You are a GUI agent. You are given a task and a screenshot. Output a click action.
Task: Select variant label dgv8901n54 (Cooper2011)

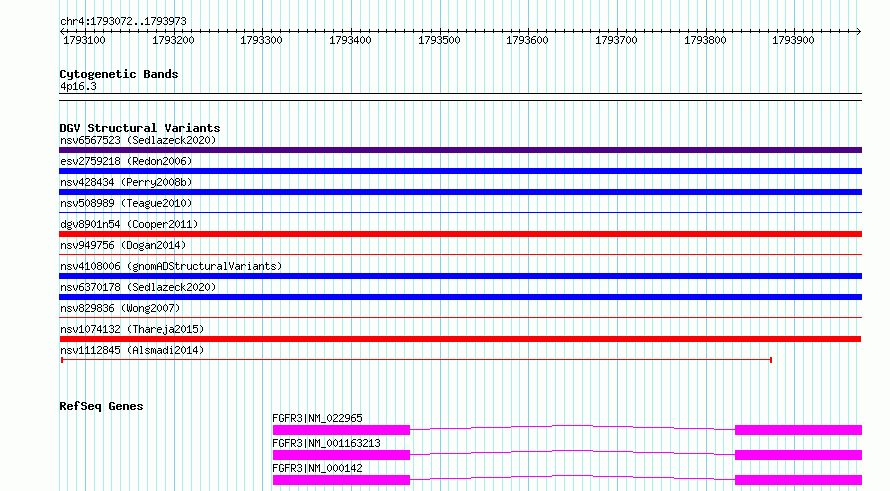(x=129, y=224)
